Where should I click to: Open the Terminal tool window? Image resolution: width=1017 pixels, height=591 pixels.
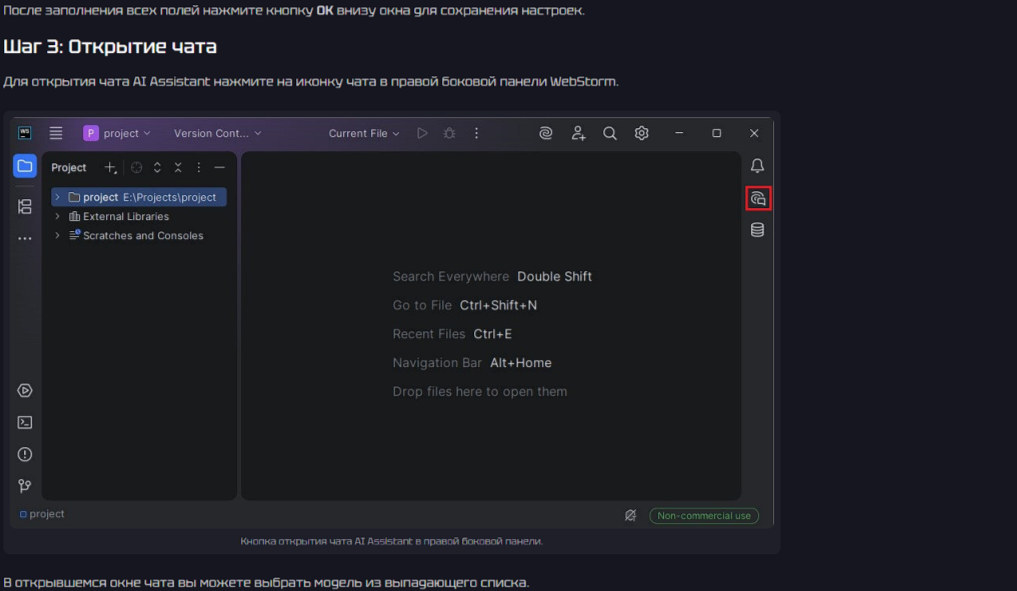click(x=25, y=422)
